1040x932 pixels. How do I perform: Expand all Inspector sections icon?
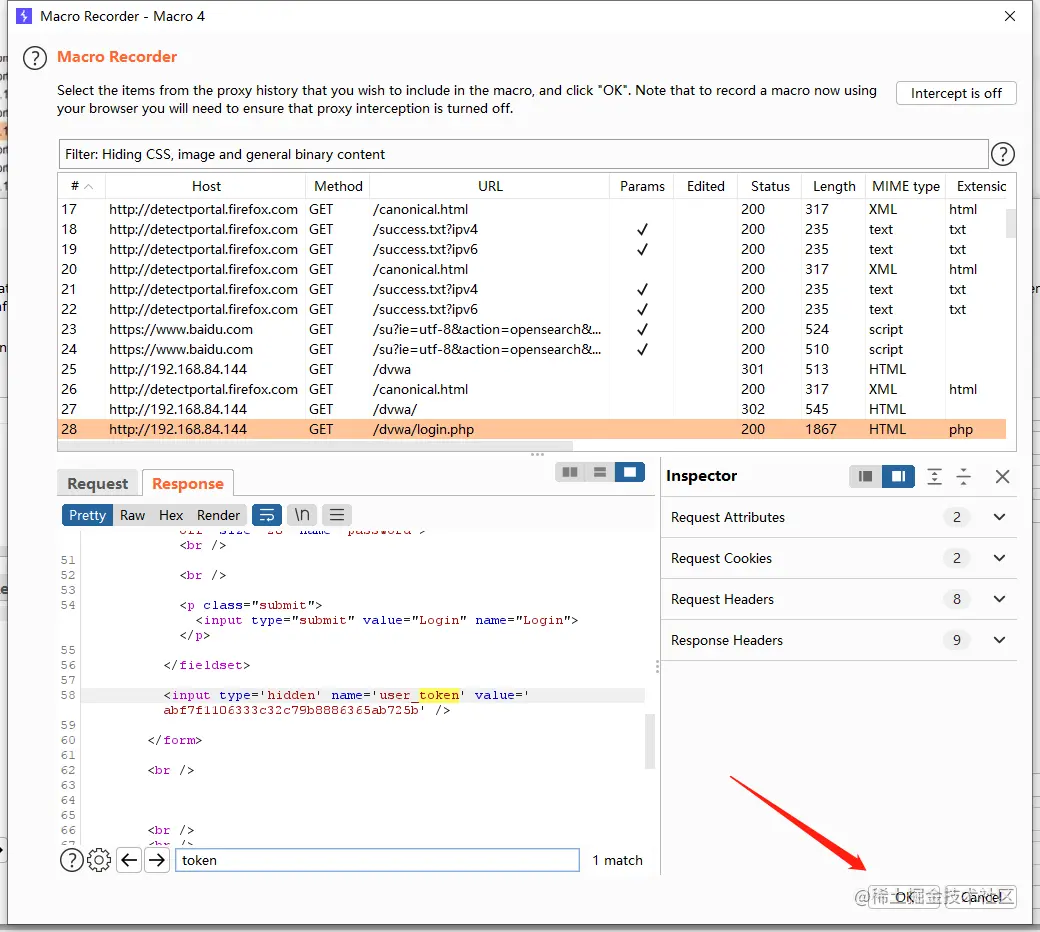934,476
